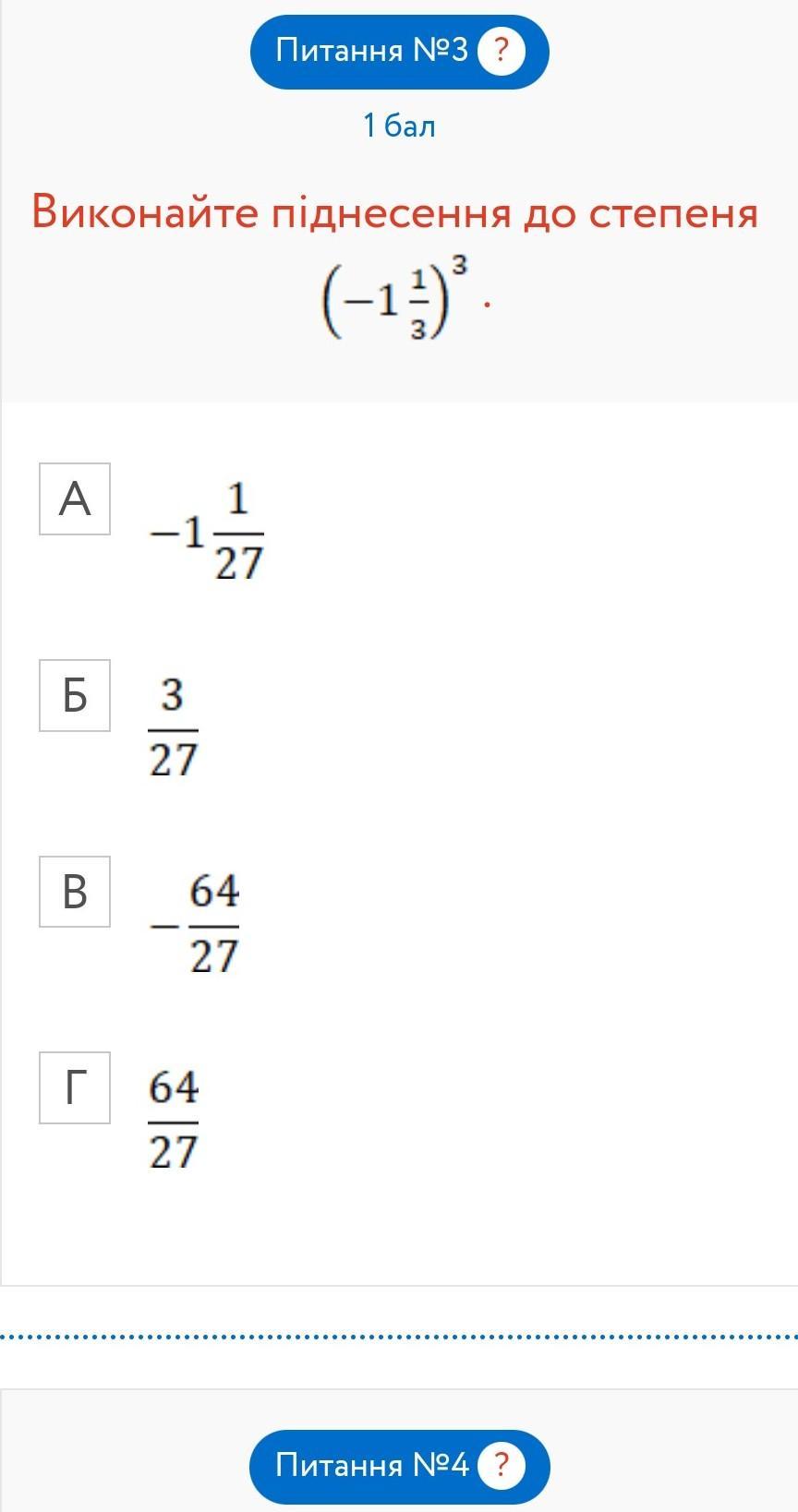The width and height of the screenshot is (798, 1512).
Task: Click the dotted divider between questions
Action: point(399,1336)
